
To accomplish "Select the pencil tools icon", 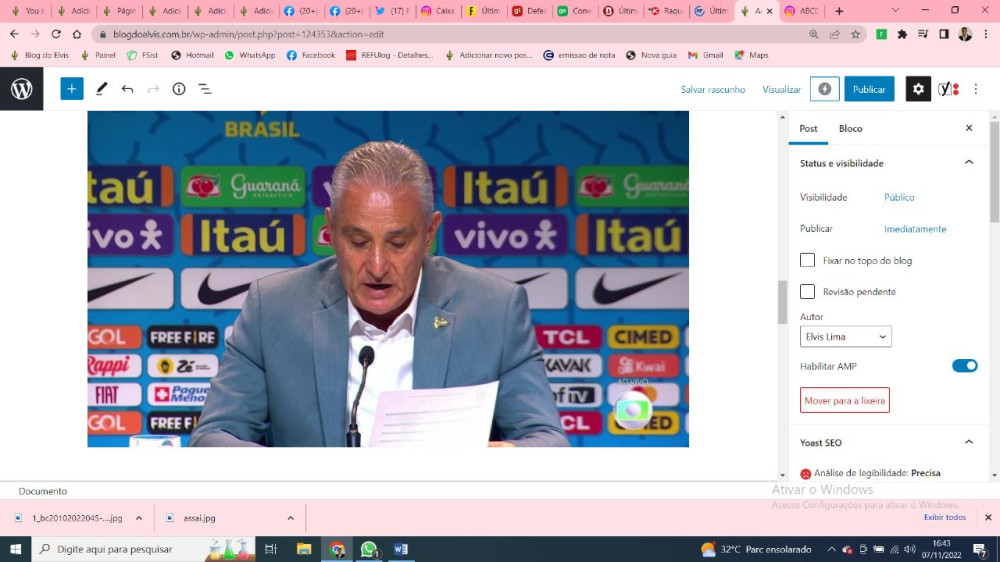I will coord(101,89).
